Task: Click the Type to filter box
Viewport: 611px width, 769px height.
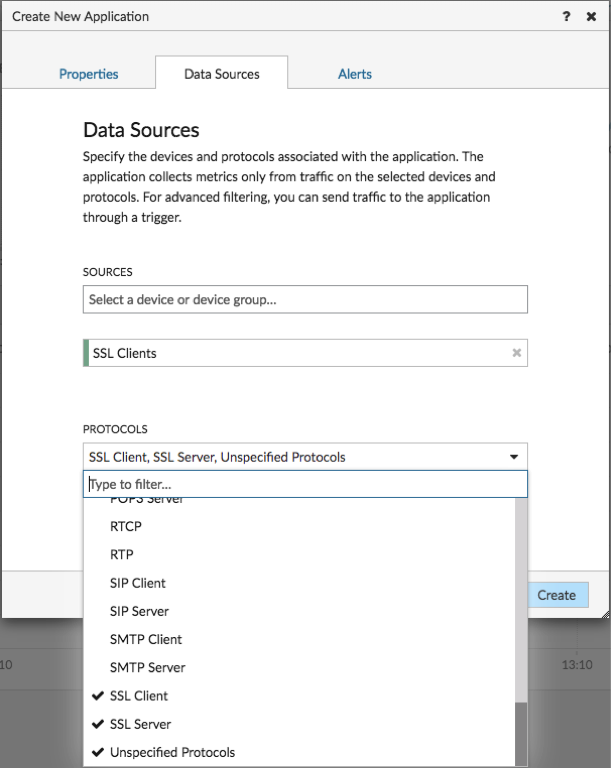Action: (x=305, y=484)
